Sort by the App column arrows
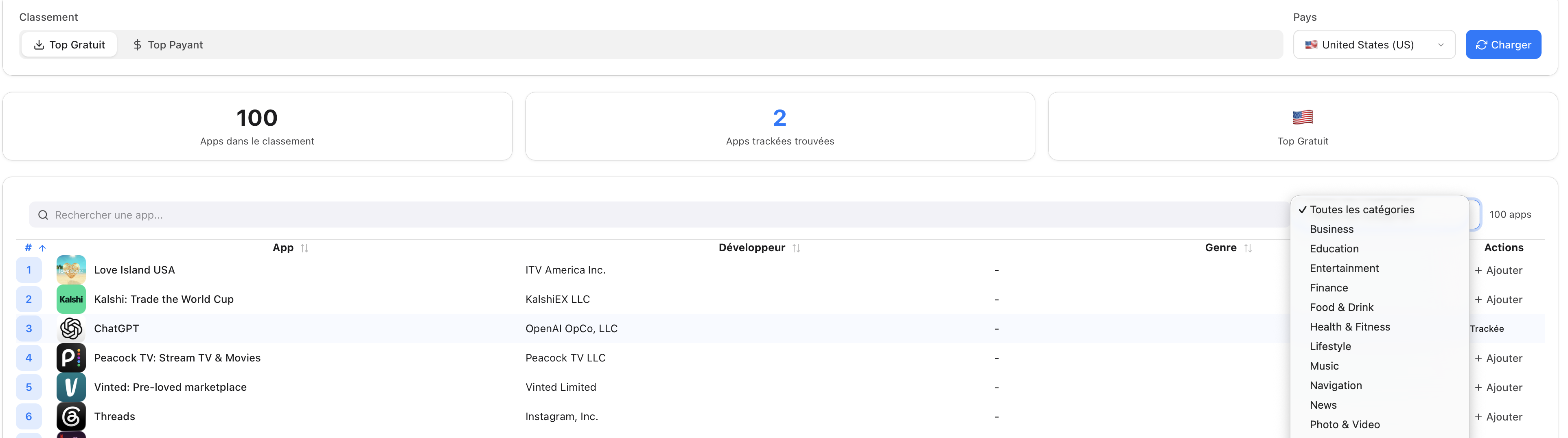Viewport: 1568px width, 438px height. tap(304, 248)
